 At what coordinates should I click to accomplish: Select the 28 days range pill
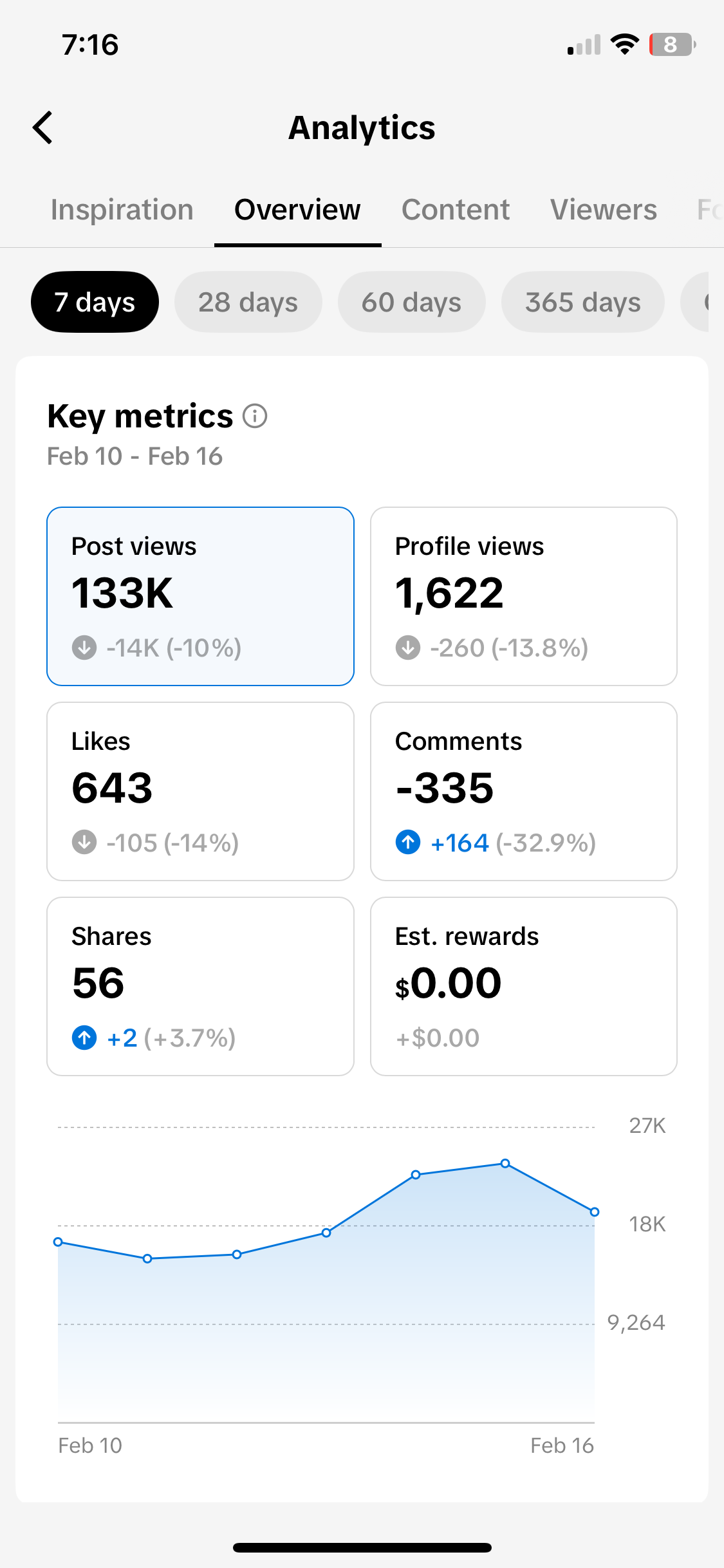click(248, 302)
